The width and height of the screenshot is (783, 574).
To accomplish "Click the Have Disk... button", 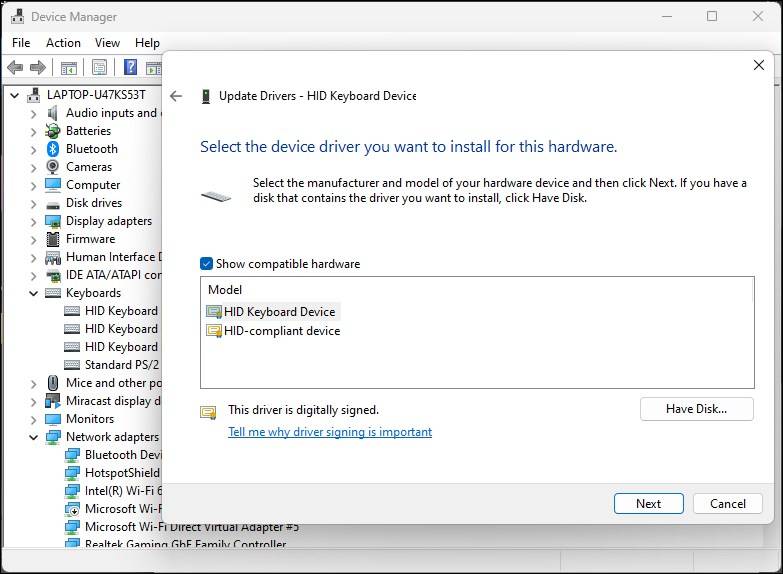I will [697, 409].
